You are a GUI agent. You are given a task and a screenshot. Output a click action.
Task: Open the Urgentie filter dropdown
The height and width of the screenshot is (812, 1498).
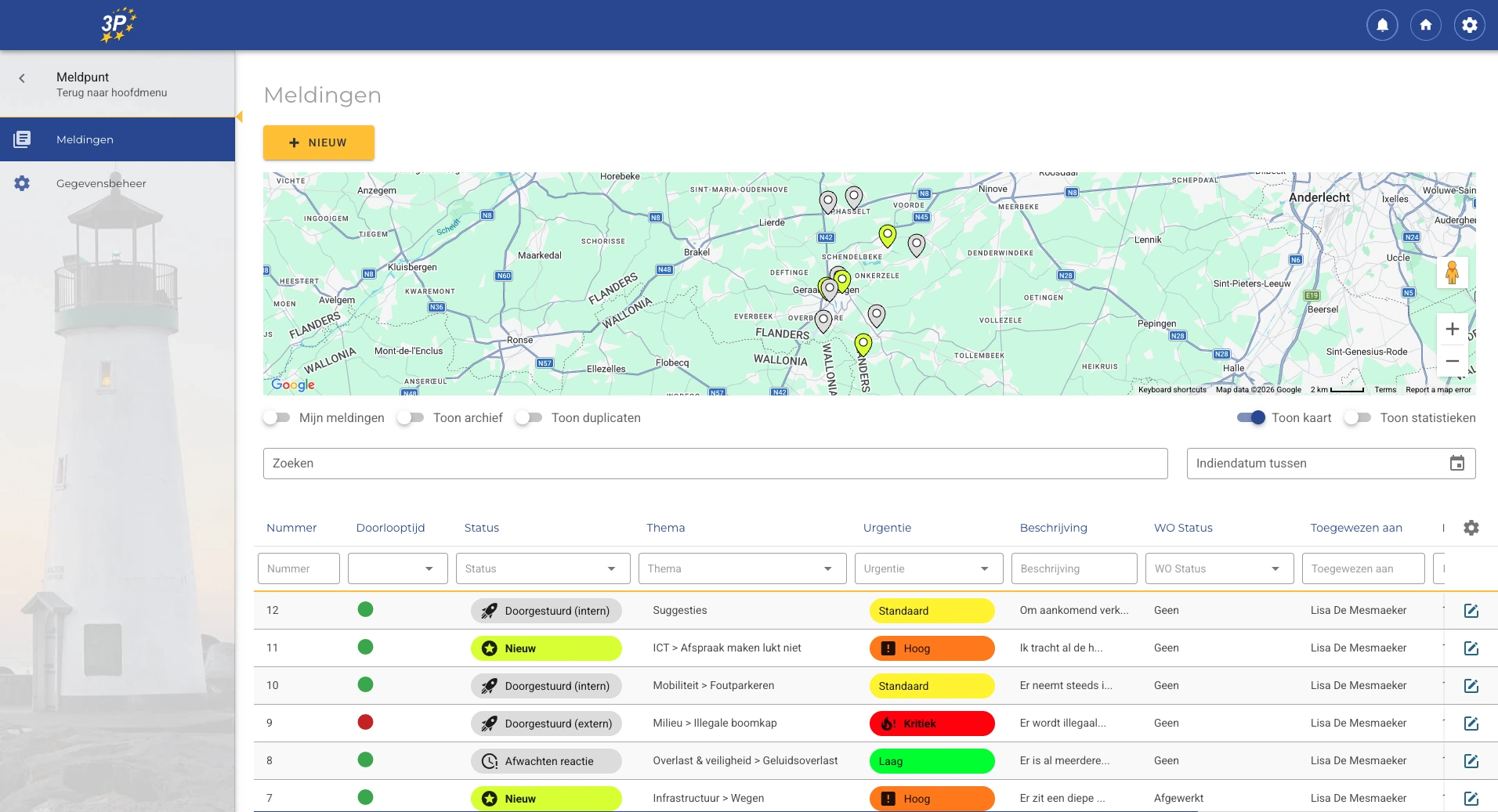coord(928,568)
